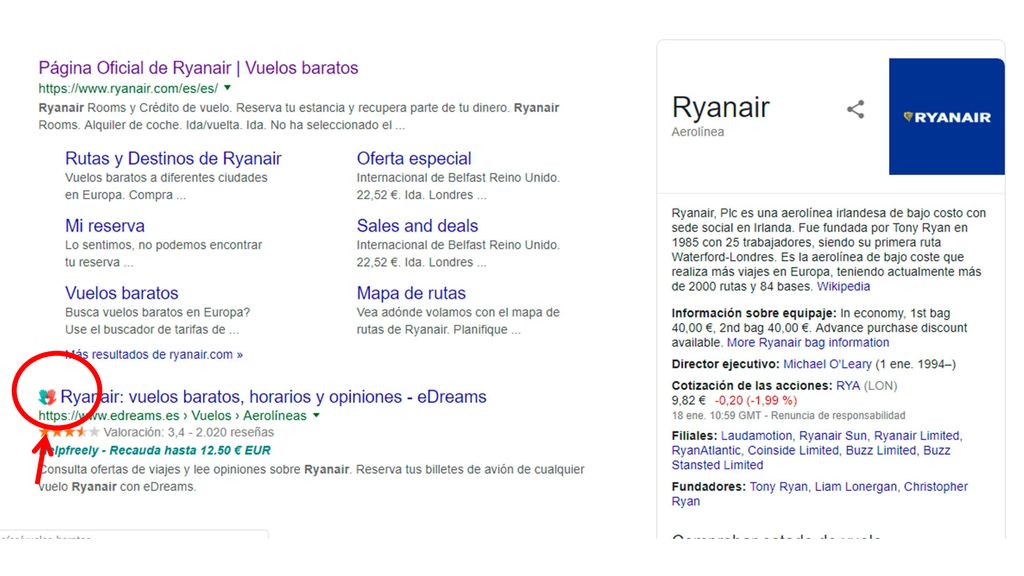Screen dimensions: 1024x576
Task: Open the Tony Ryan founder link
Action: (778, 487)
